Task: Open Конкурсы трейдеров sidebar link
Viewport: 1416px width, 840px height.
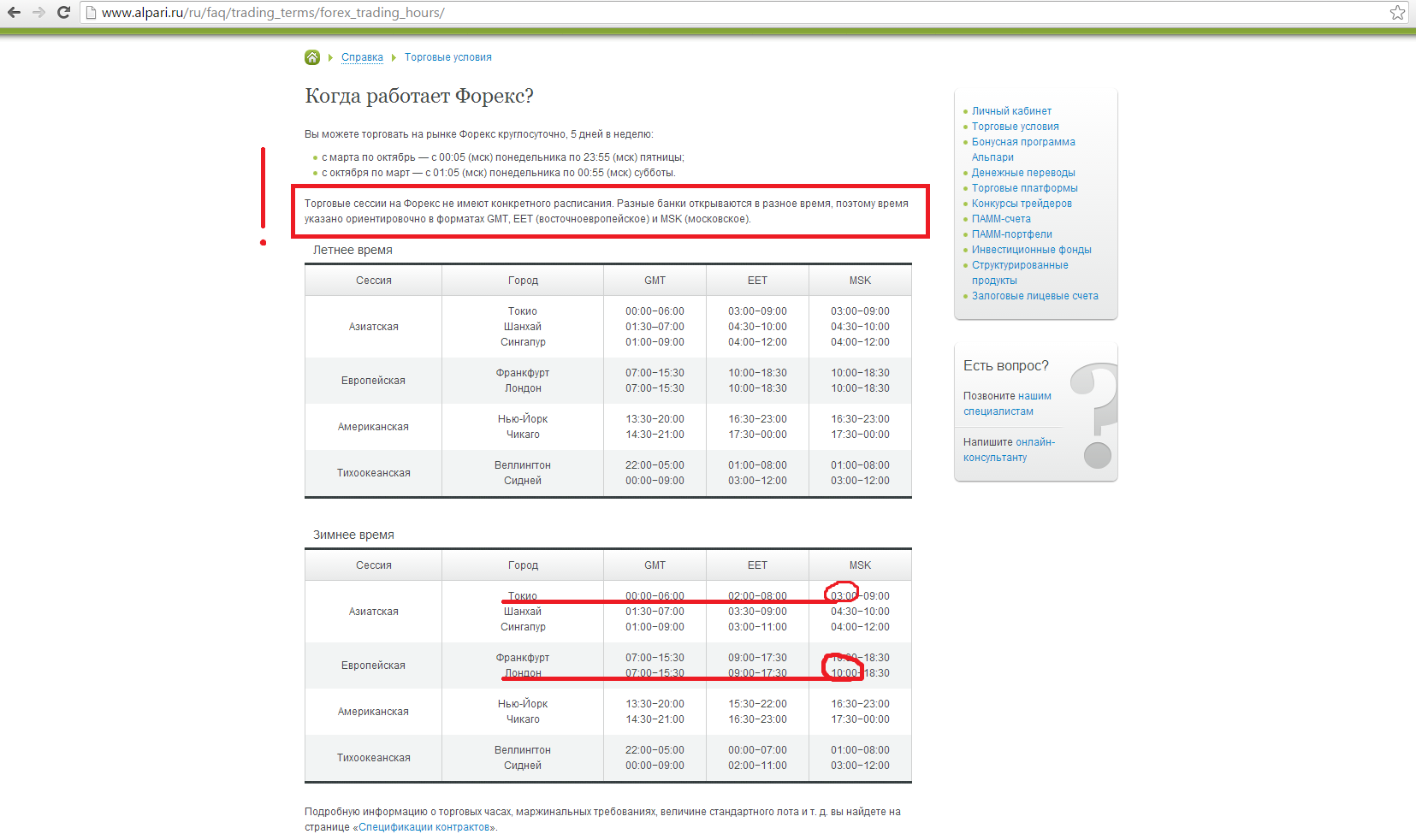Action: [1022, 204]
